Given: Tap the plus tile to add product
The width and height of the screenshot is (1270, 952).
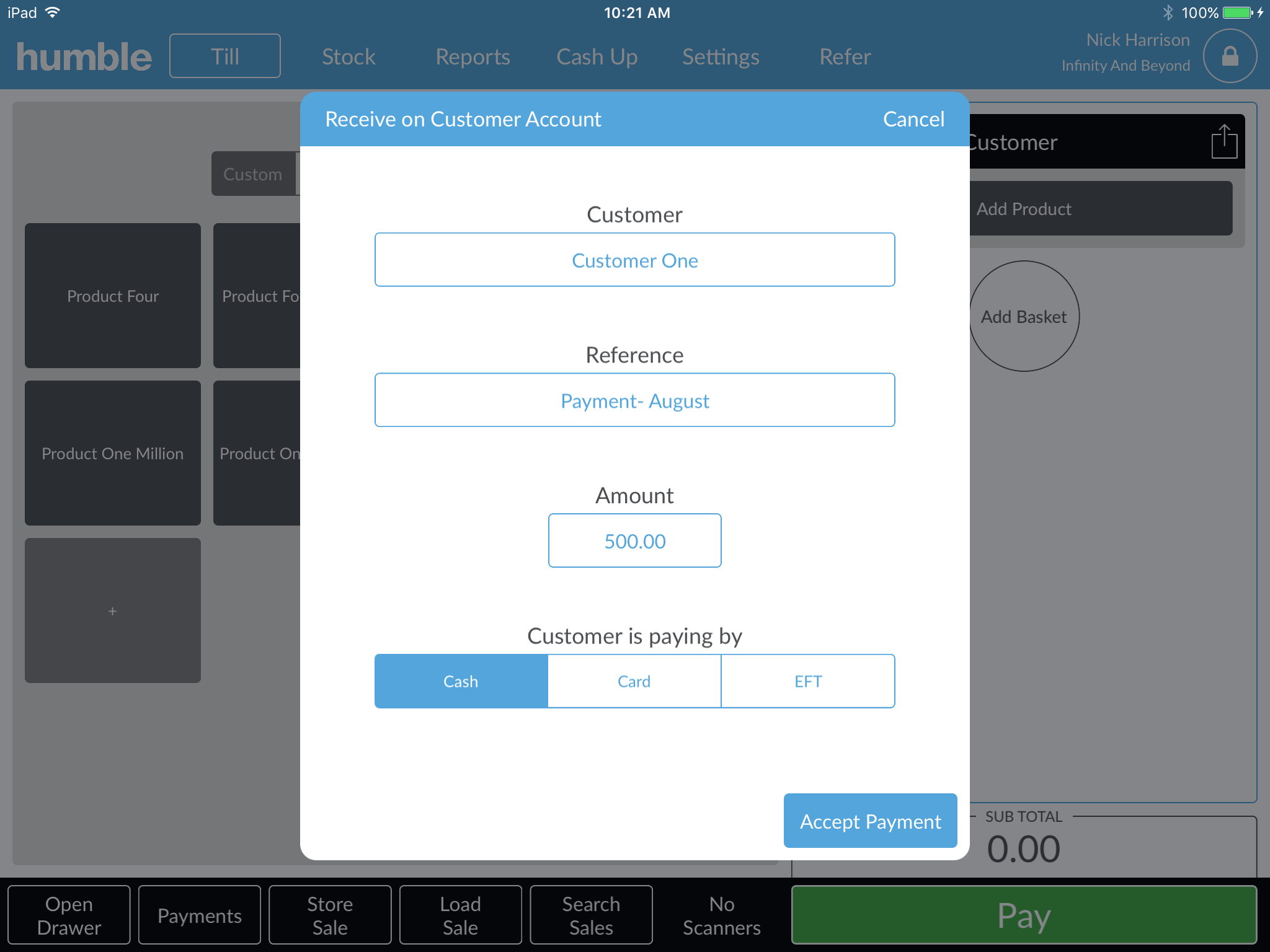Looking at the screenshot, I should [x=112, y=610].
